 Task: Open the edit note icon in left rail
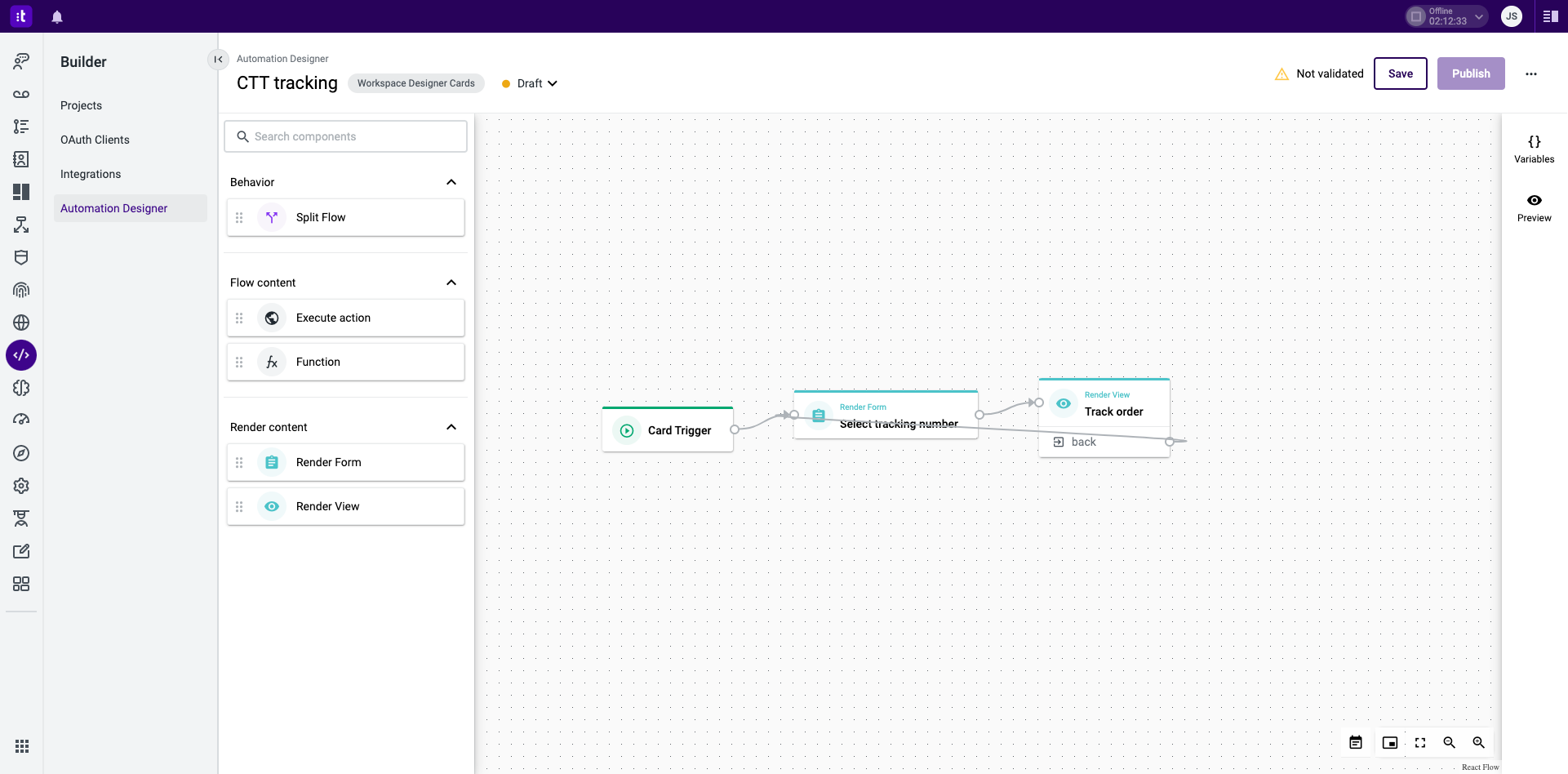(21, 551)
